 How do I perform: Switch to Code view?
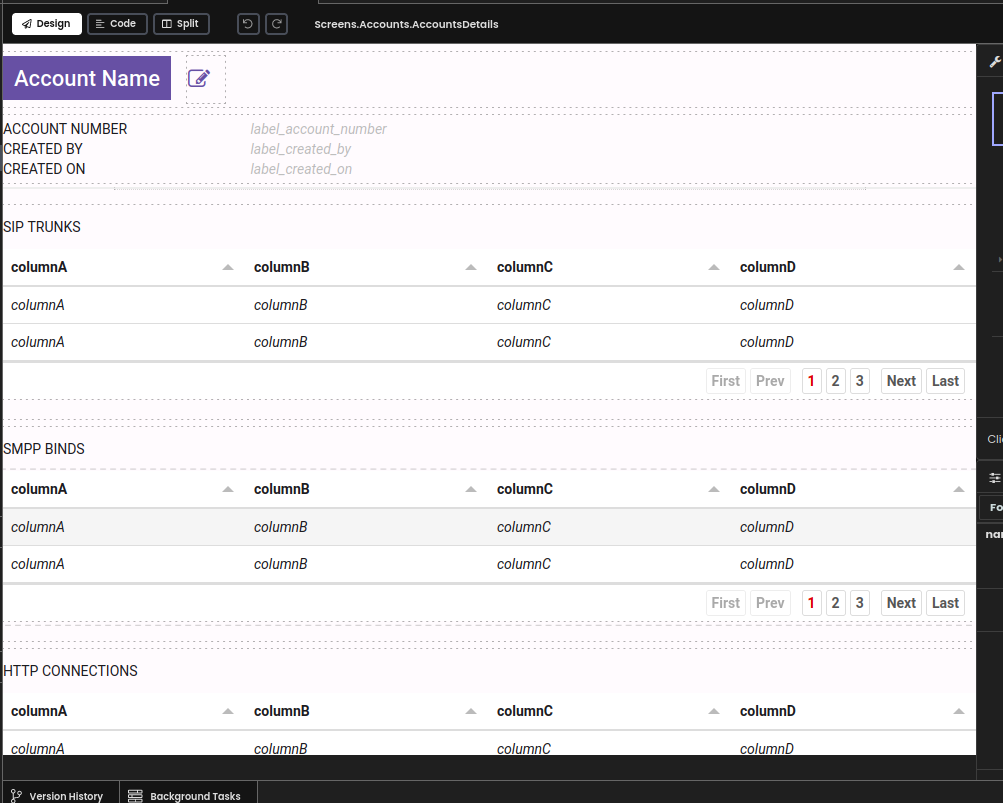[x=117, y=24]
